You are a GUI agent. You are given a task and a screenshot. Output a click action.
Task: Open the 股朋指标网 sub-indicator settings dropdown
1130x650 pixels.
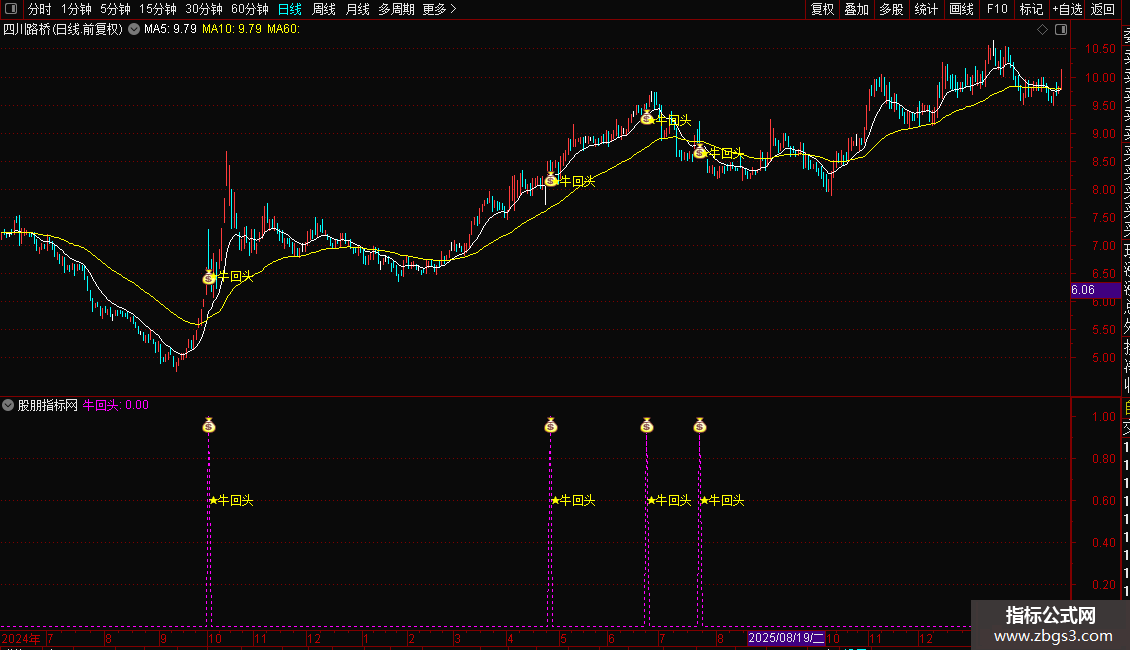[8, 405]
